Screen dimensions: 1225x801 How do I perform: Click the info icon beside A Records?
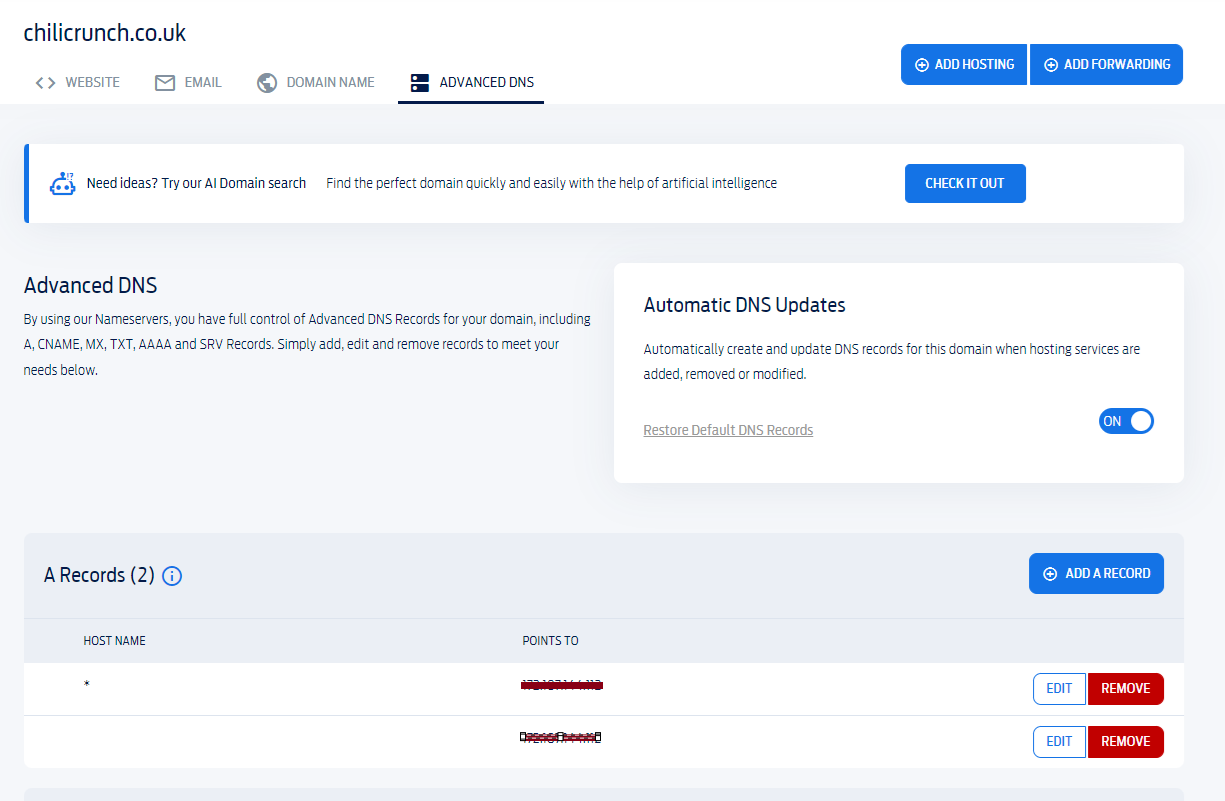[x=172, y=576]
